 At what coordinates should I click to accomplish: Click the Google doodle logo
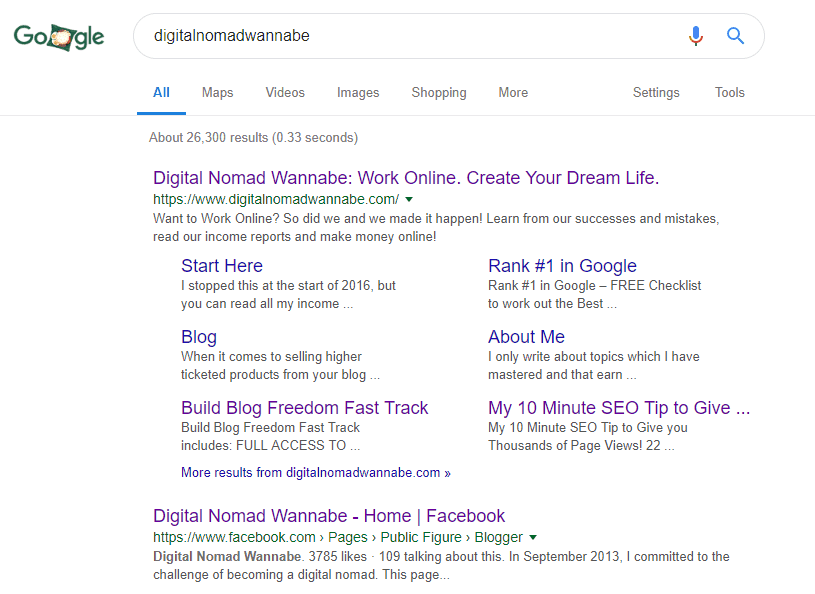click(59, 37)
